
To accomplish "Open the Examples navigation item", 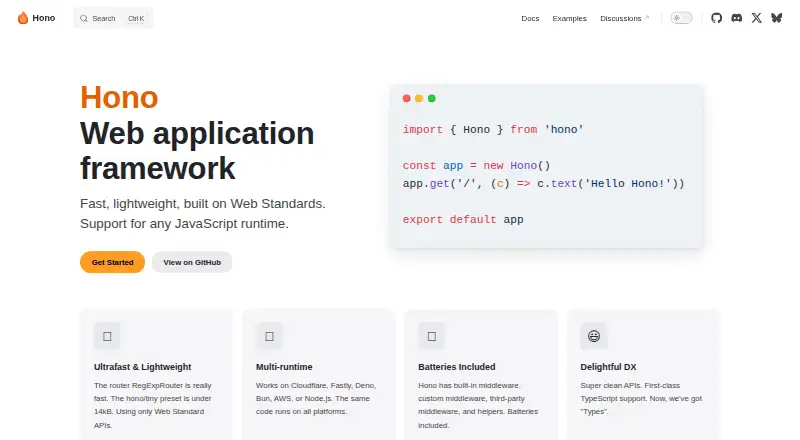I will (x=569, y=18).
